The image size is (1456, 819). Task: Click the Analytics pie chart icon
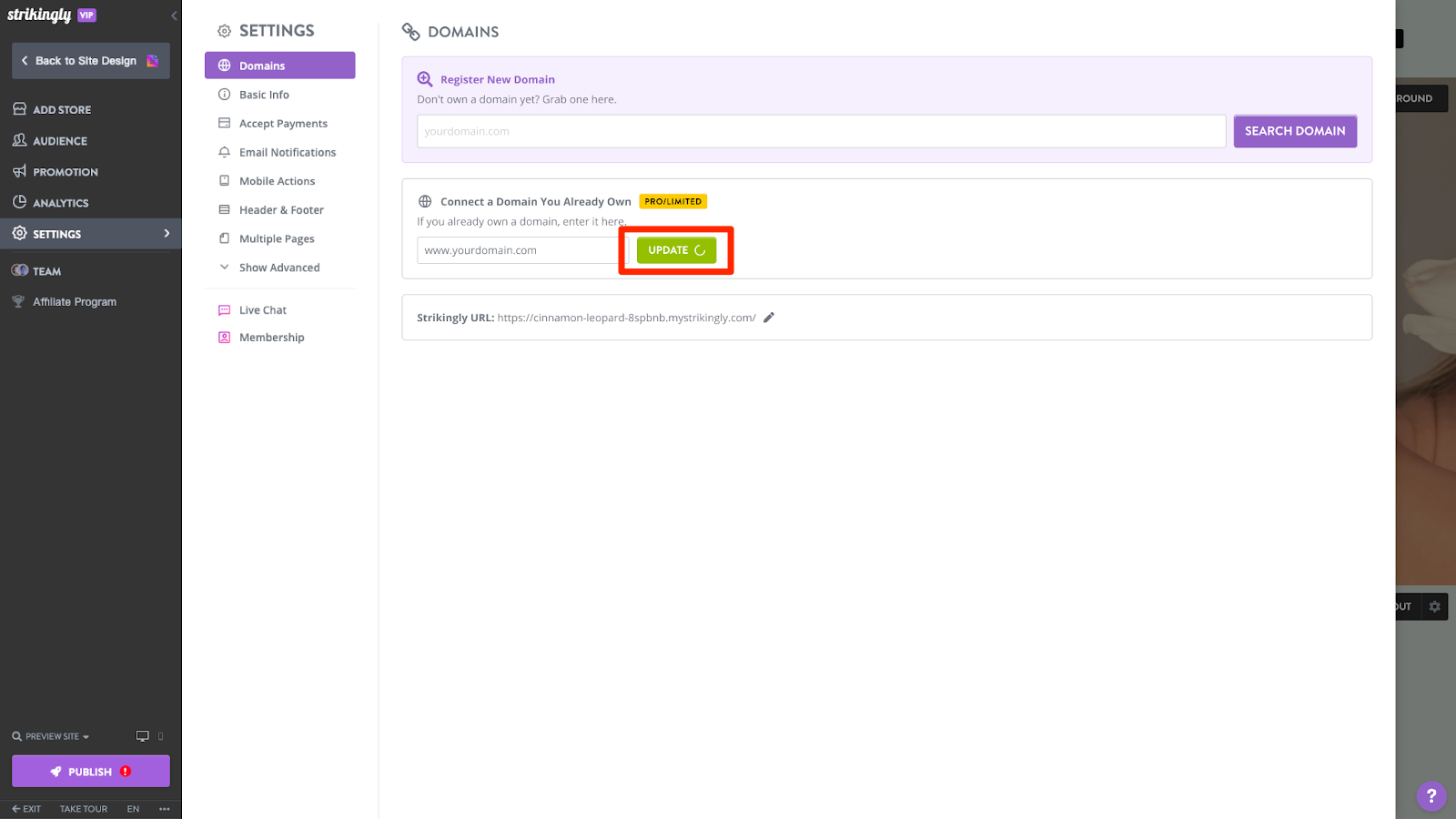19,202
